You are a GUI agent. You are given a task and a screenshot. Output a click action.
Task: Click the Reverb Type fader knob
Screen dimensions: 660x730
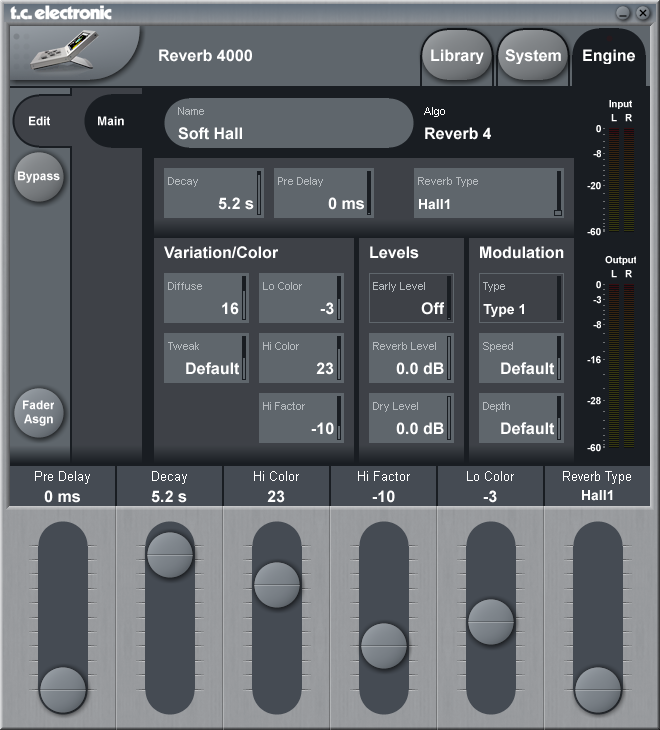click(x=598, y=690)
